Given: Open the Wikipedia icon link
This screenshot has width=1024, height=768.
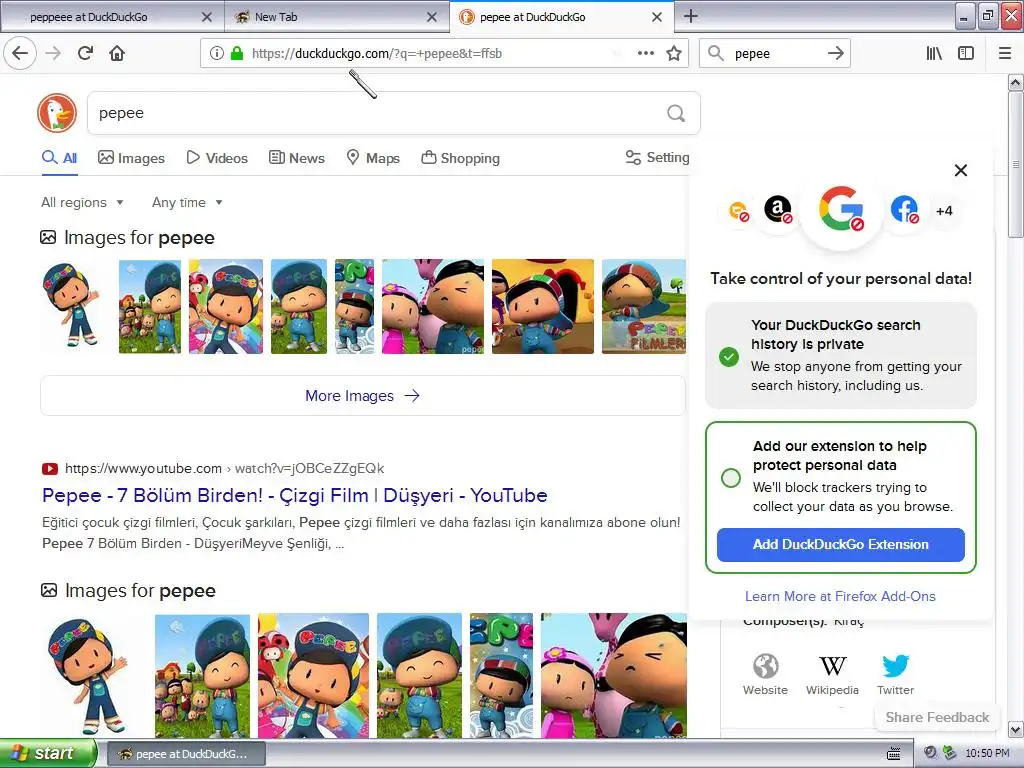Looking at the screenshot, I should coord(832,675).
